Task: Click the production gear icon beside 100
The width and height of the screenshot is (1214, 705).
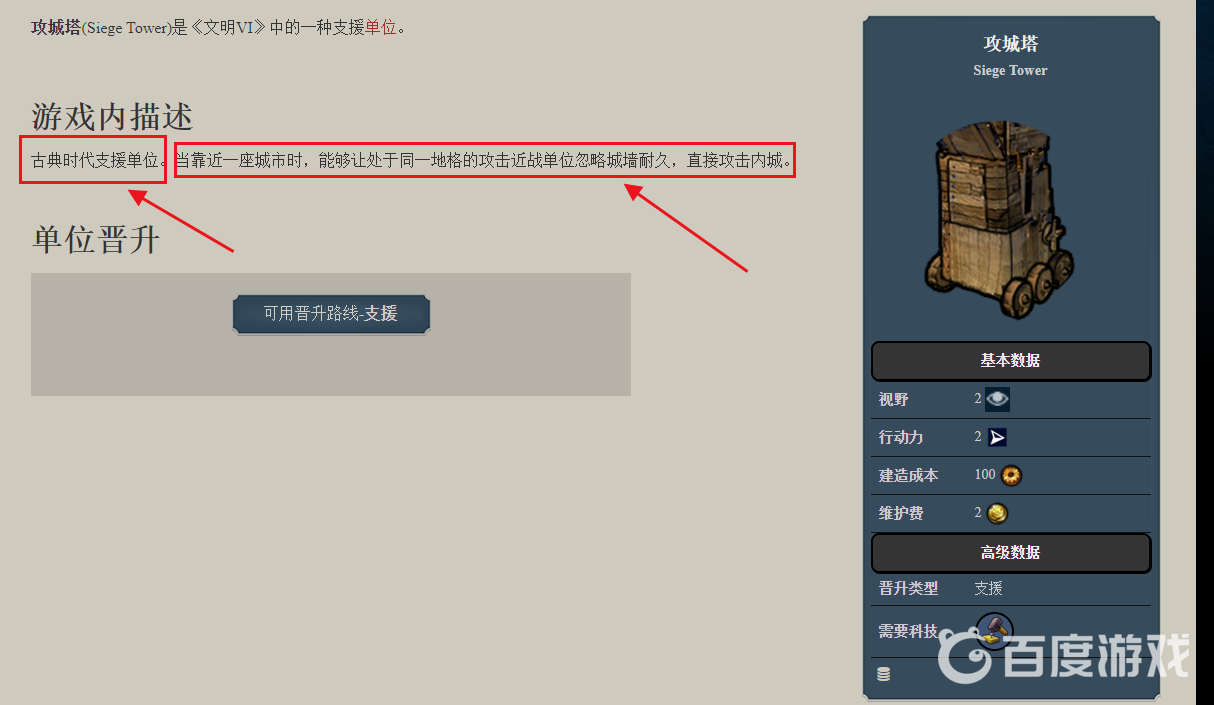Action: [1011, 475]
